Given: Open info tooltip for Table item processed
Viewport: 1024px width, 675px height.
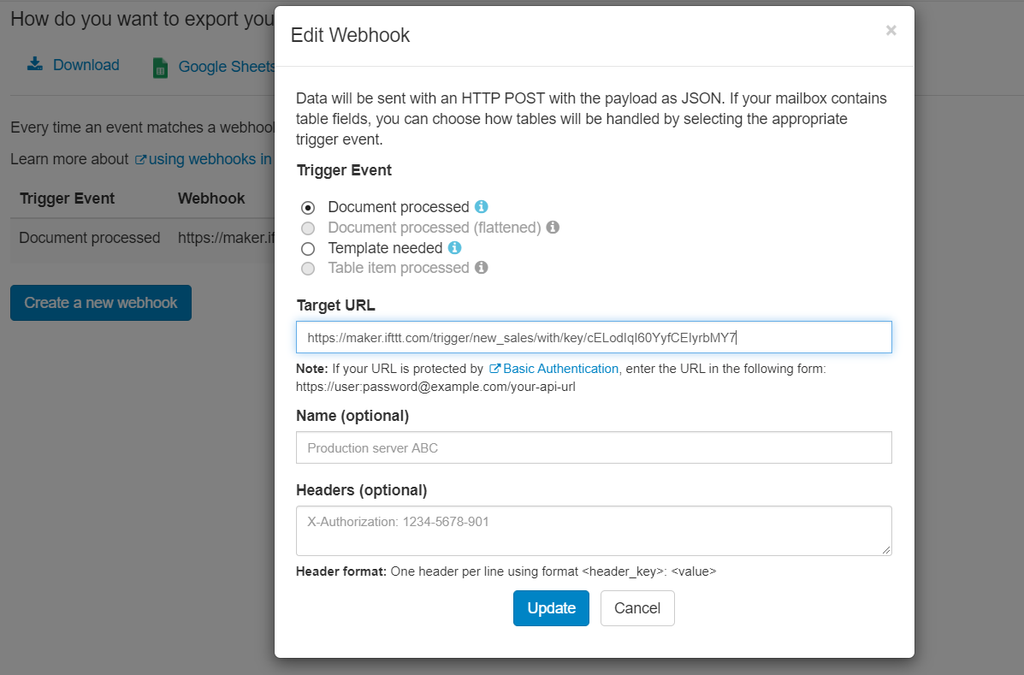Looking at the screenshot, I should point(480,267).
